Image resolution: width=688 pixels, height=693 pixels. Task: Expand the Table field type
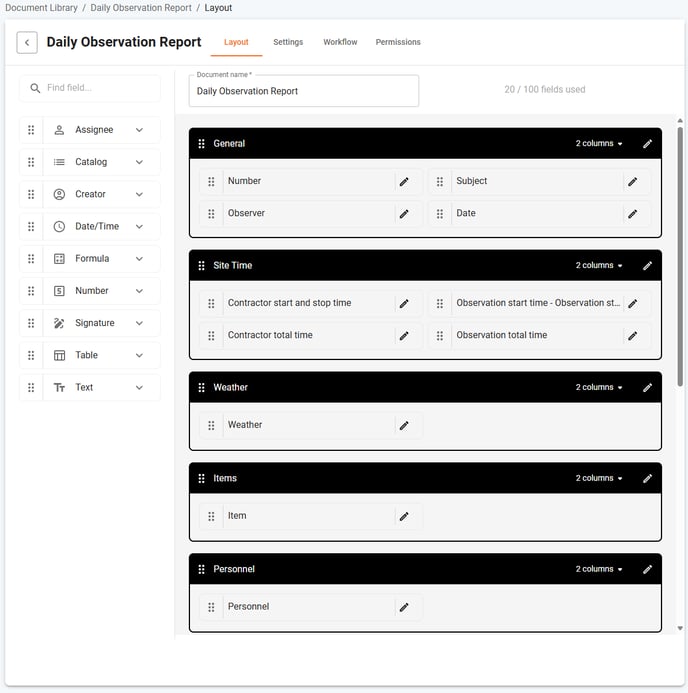point(139,355)
